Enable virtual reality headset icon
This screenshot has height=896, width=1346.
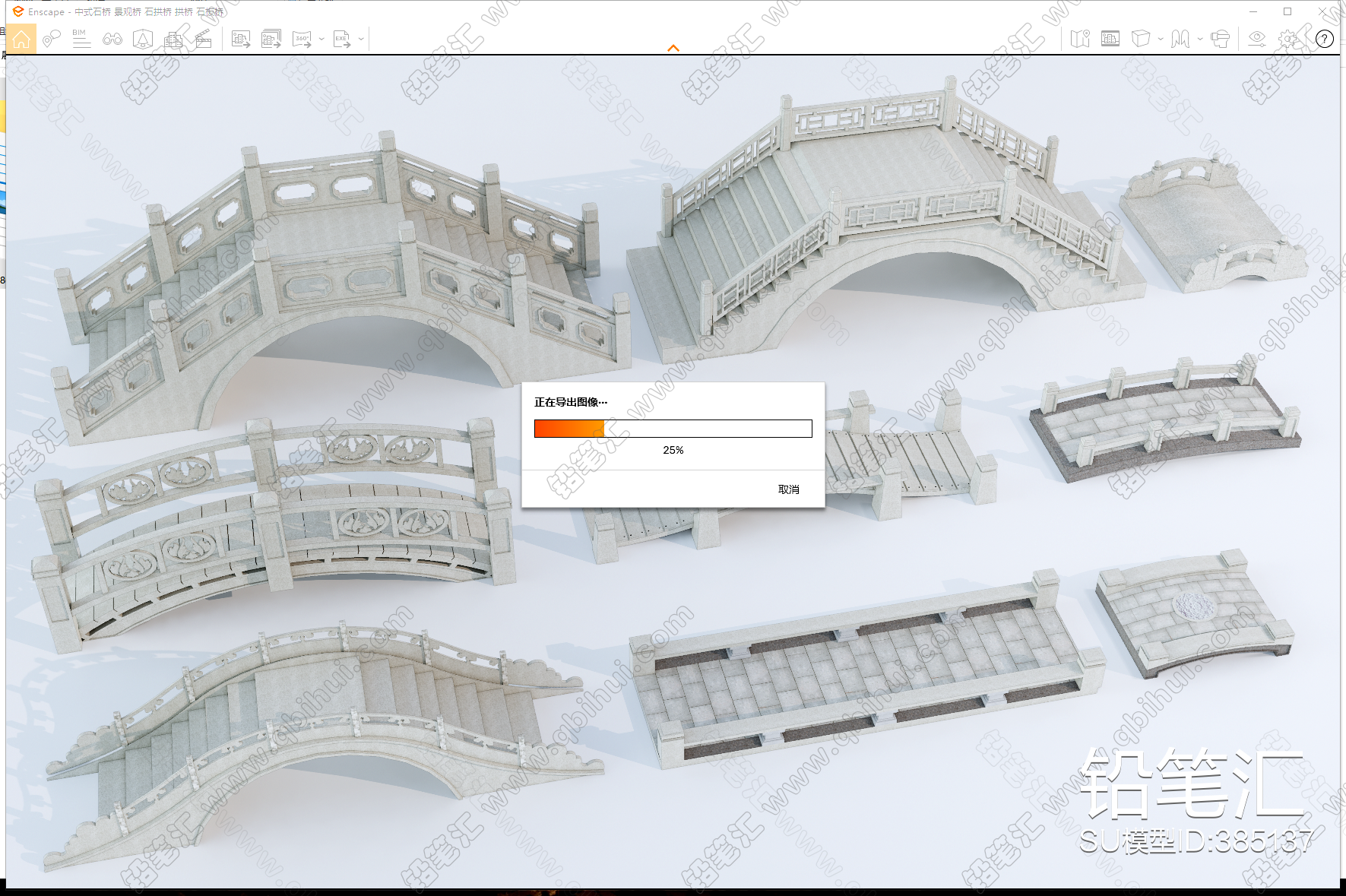tap(1221, 39)
